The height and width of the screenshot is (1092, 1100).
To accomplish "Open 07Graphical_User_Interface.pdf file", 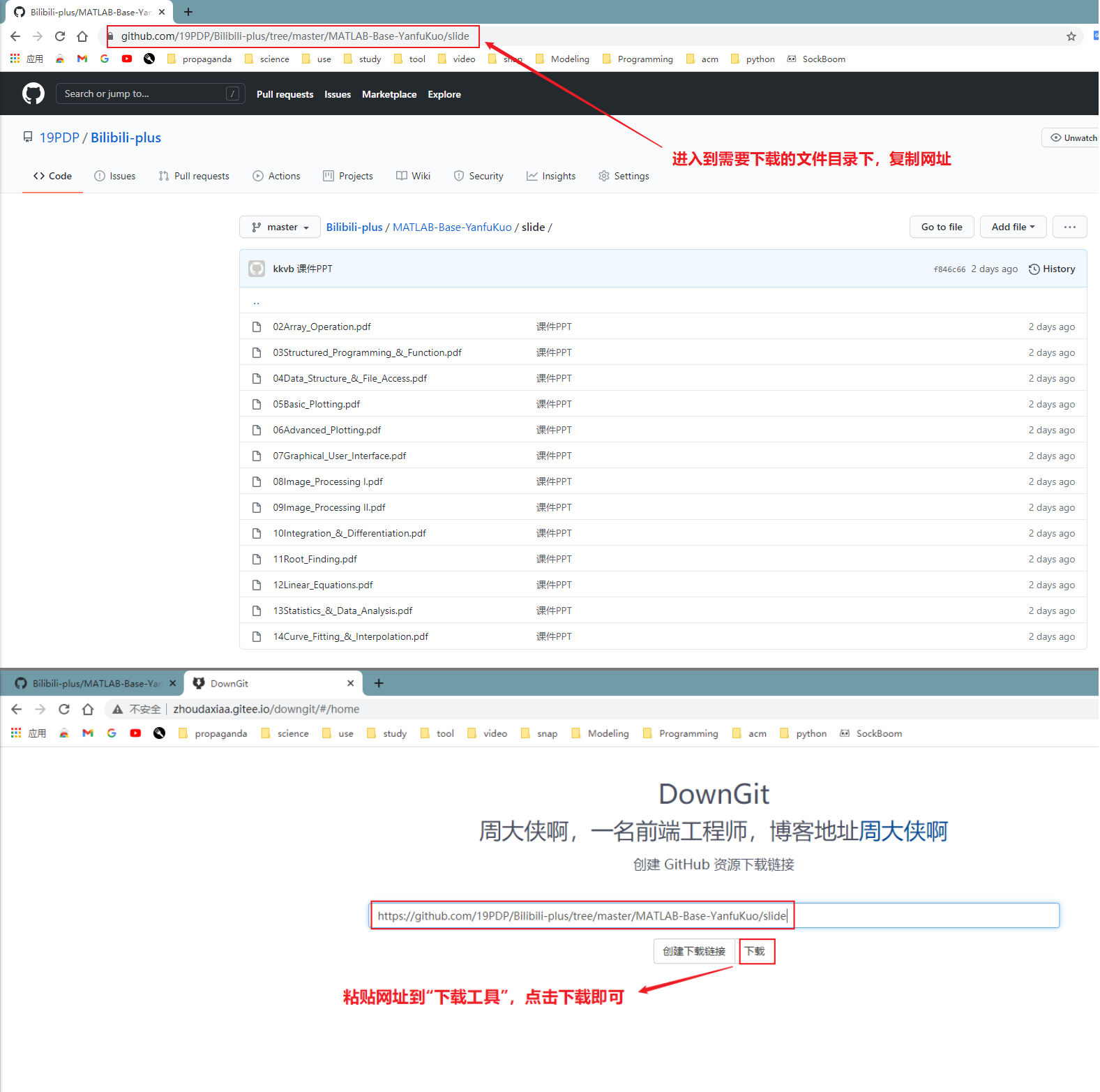I will [x=339, y=456].
